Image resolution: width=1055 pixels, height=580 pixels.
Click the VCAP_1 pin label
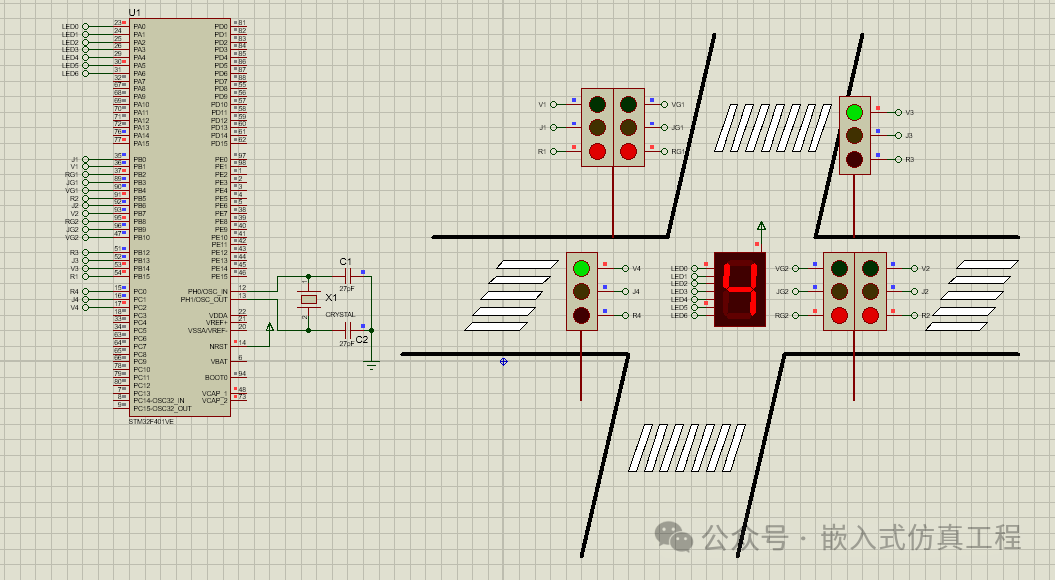(x=215, y=393)
